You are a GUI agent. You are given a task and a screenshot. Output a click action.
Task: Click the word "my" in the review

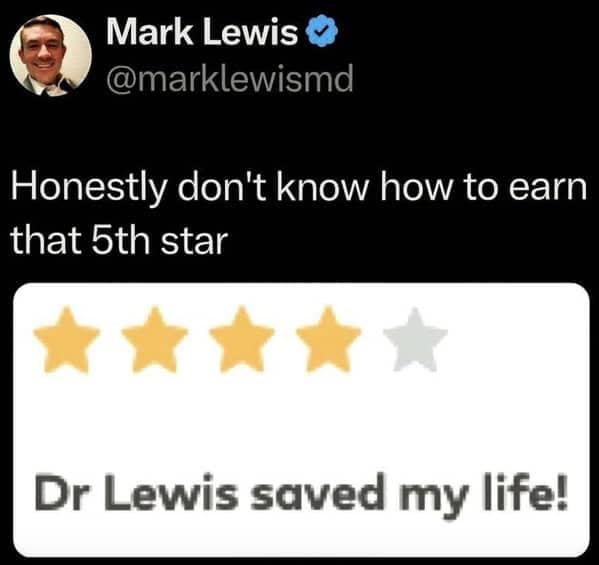[x=433, y=498]
